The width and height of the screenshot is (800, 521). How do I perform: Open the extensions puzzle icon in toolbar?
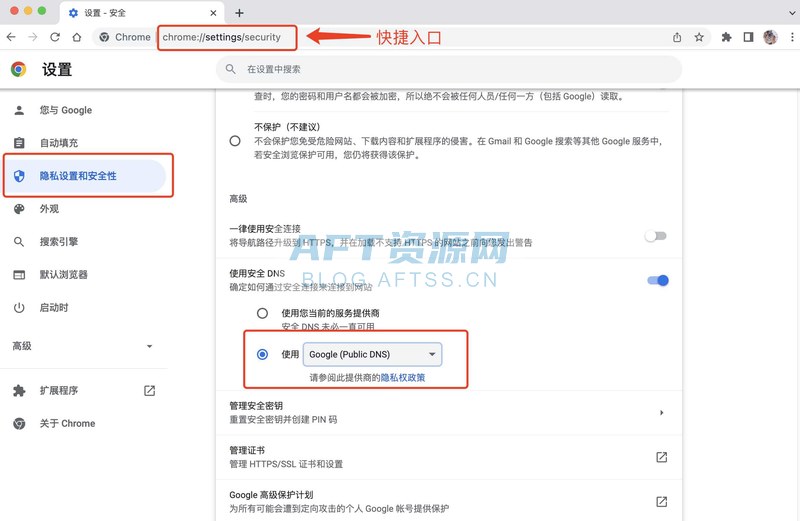click(x=726, y=37)
